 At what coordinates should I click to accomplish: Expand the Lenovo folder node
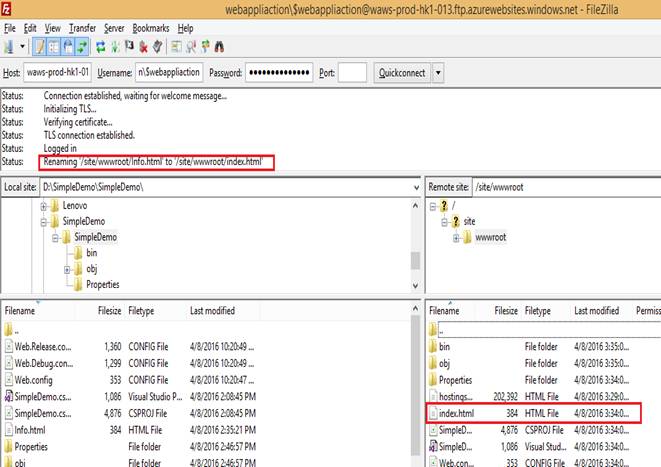pos(43,206)
